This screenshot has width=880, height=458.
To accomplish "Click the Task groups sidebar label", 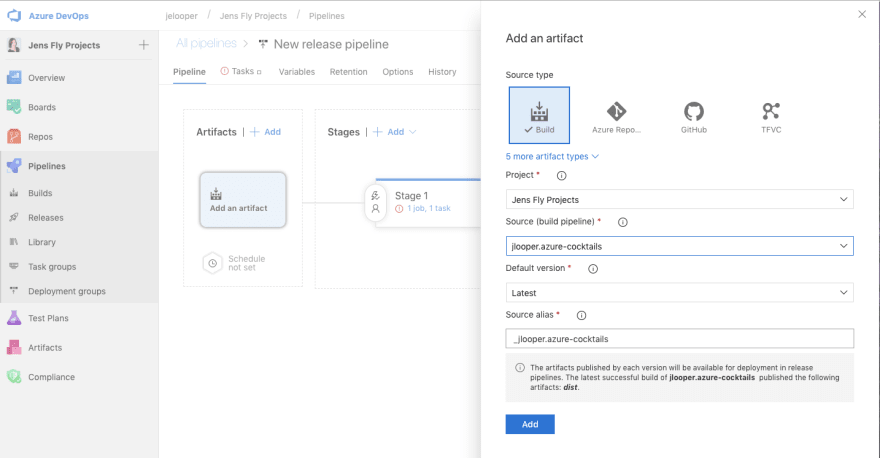I will [52, 267].
